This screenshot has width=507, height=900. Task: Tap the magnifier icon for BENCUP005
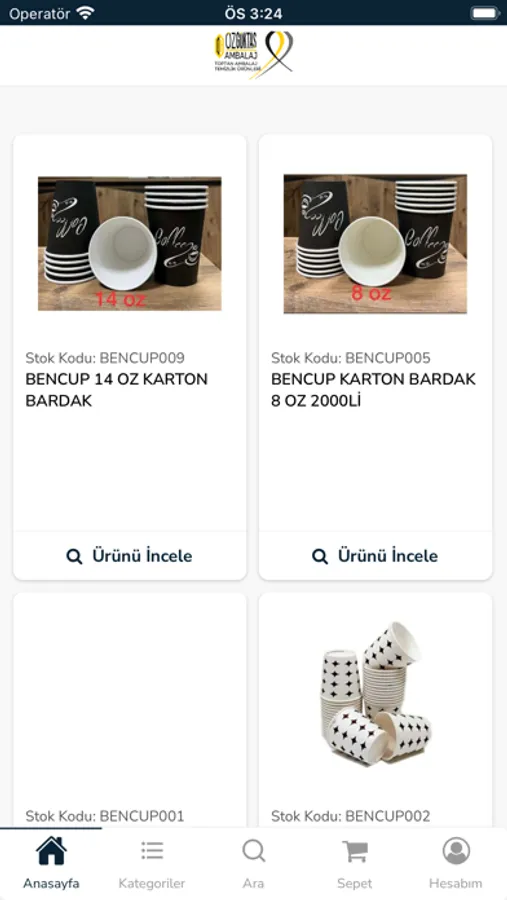320,556
